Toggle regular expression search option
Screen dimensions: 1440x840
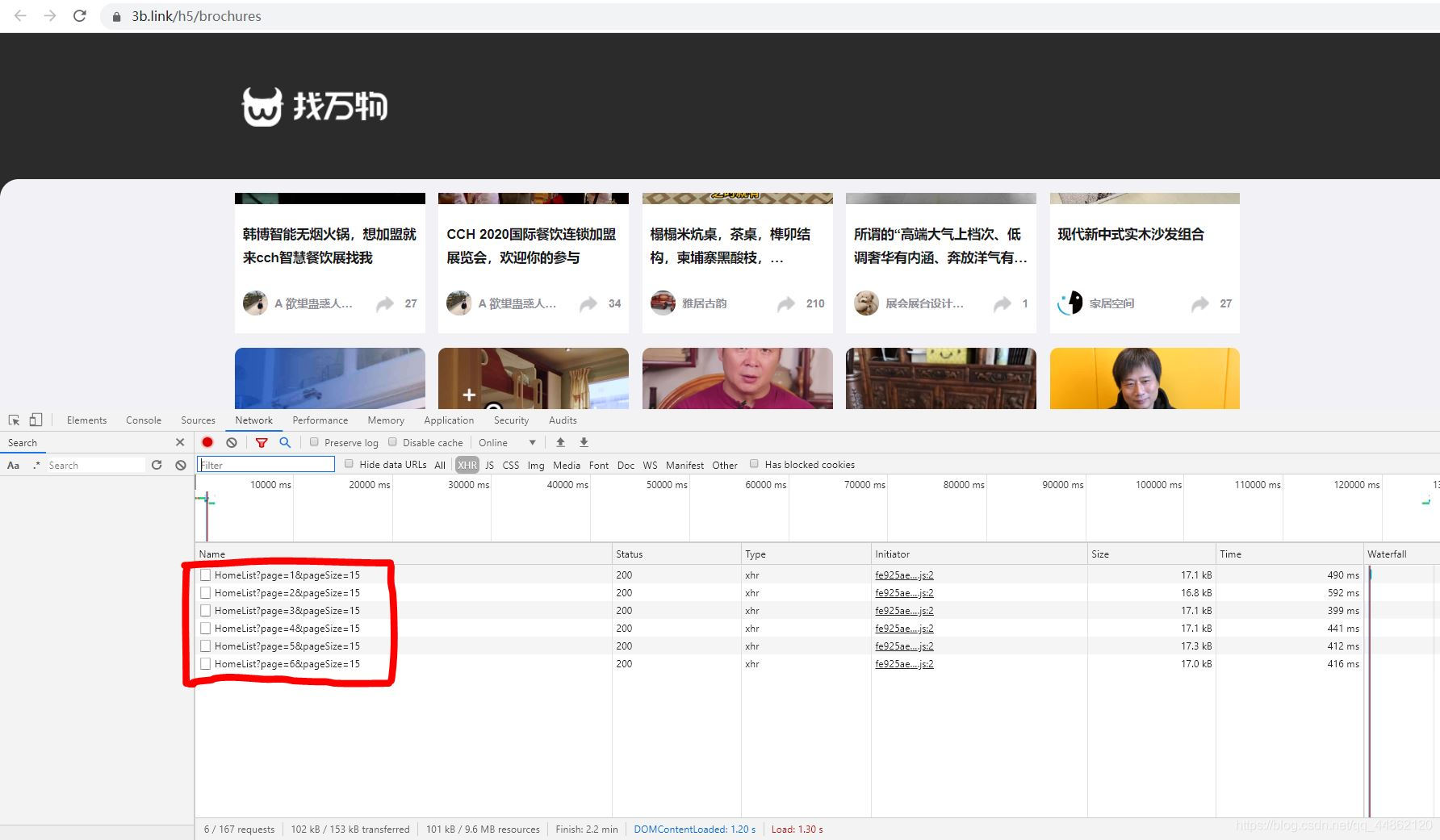36,466
